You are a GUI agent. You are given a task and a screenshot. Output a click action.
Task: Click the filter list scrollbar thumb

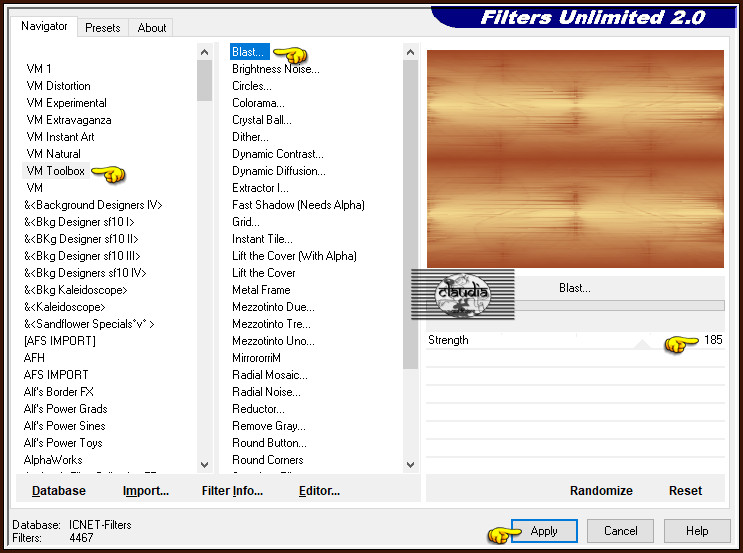(x=410, y=214)
